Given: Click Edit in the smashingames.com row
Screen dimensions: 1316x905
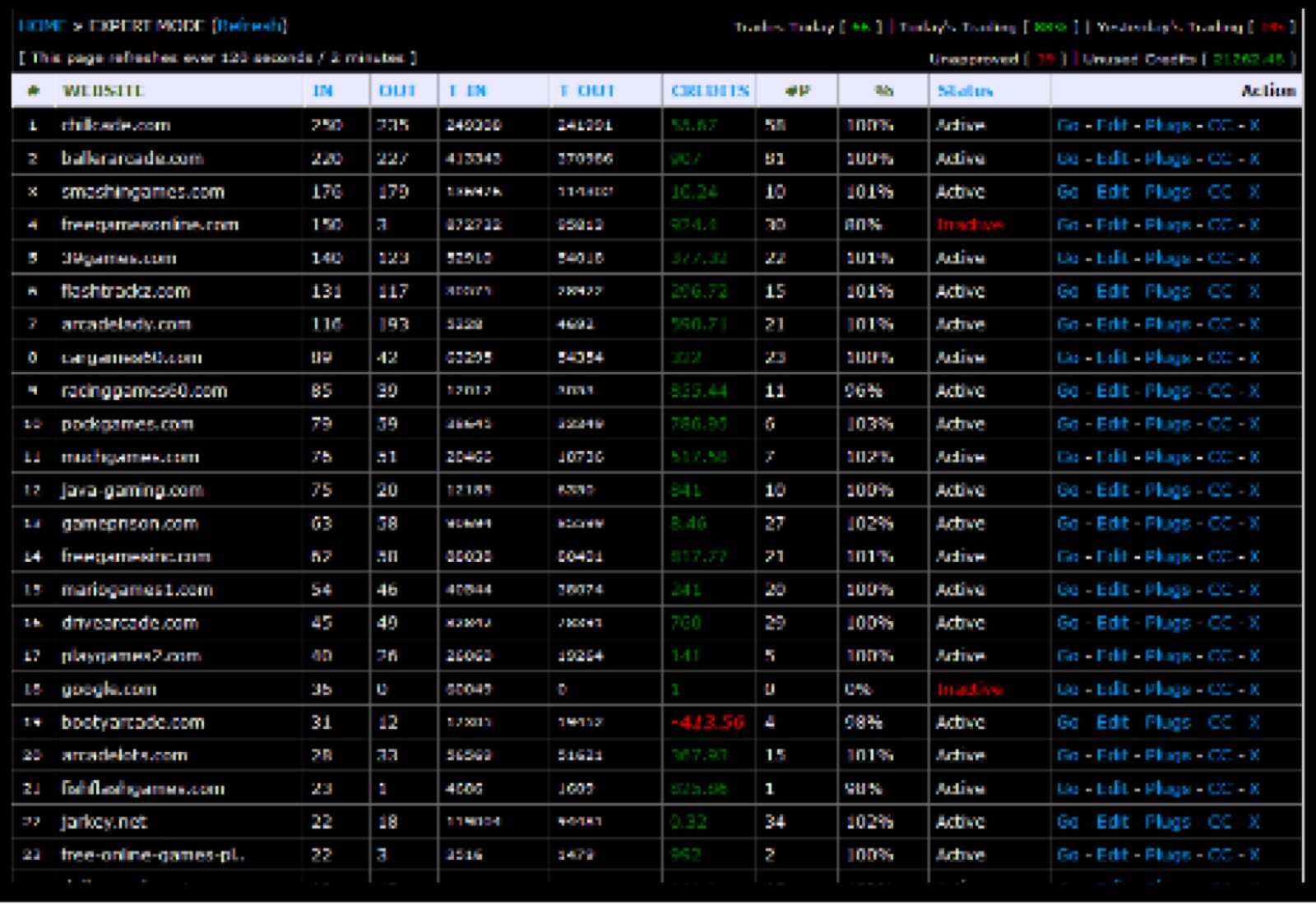Looking at the screenshot, I should (x=1112, y=192).
